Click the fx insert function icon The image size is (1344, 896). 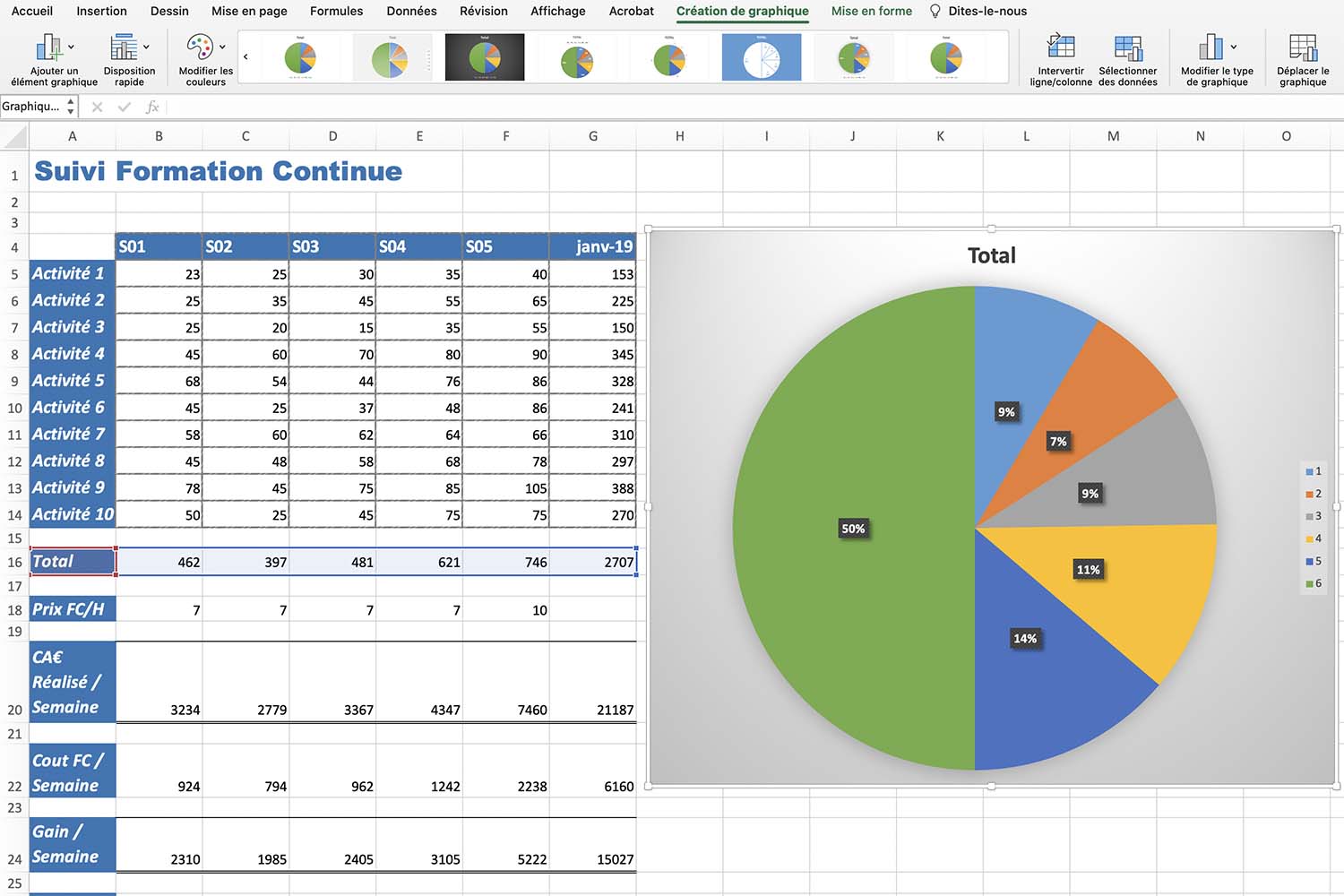pyautogui.click(x=152, y=107)
